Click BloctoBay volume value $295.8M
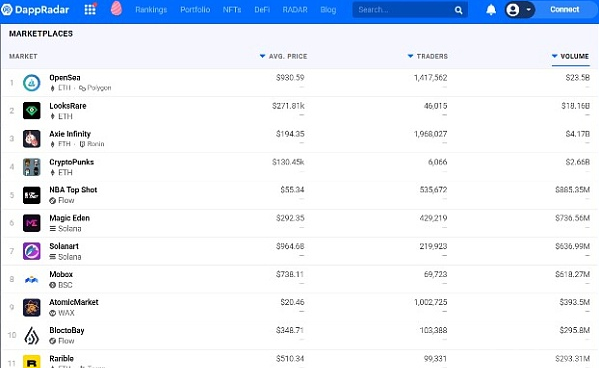Viewport: 599px width, 368px height. (x=575, y=331)
